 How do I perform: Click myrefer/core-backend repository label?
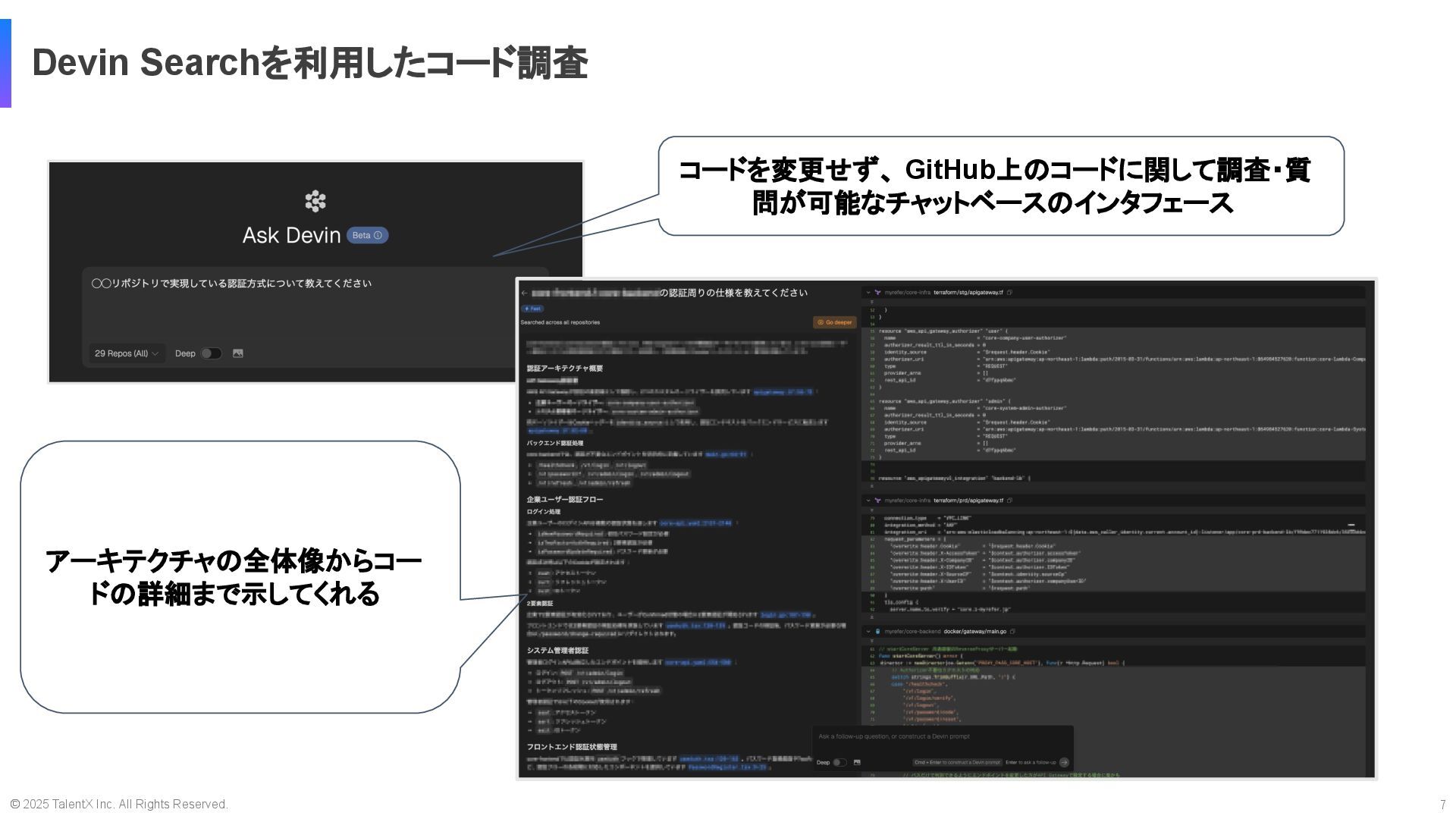pyautogui.click(x=912, y=631)
